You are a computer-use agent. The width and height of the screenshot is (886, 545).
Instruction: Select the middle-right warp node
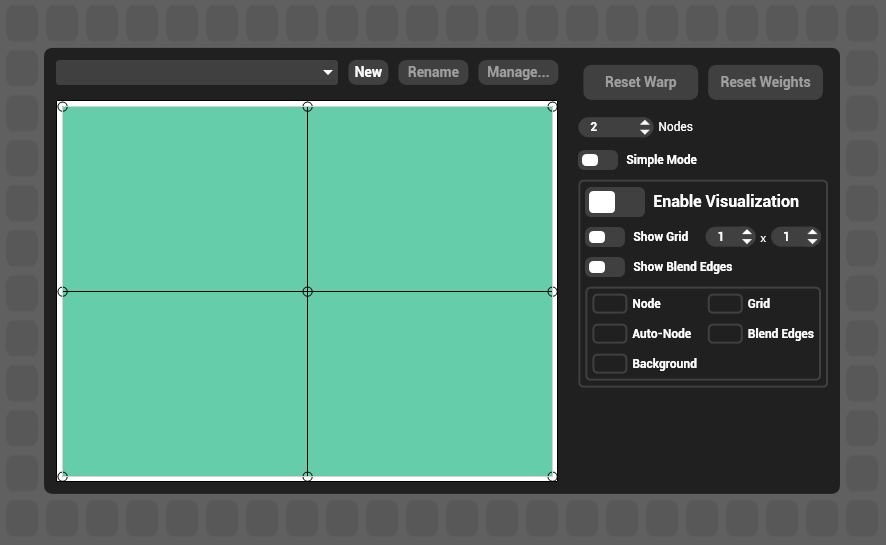(552, 291)
